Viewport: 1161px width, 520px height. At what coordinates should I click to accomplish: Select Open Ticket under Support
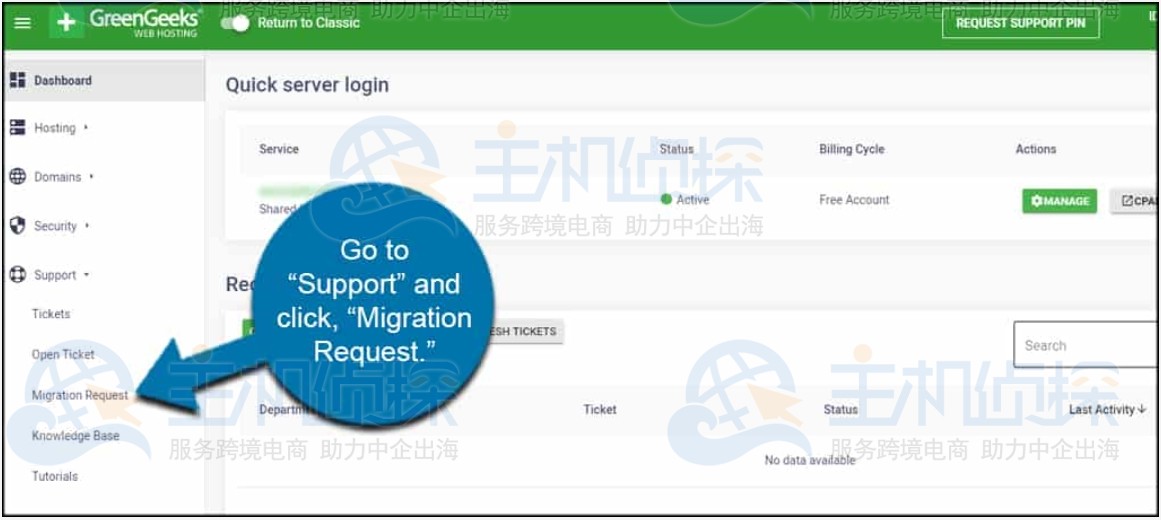coord(63,354)
